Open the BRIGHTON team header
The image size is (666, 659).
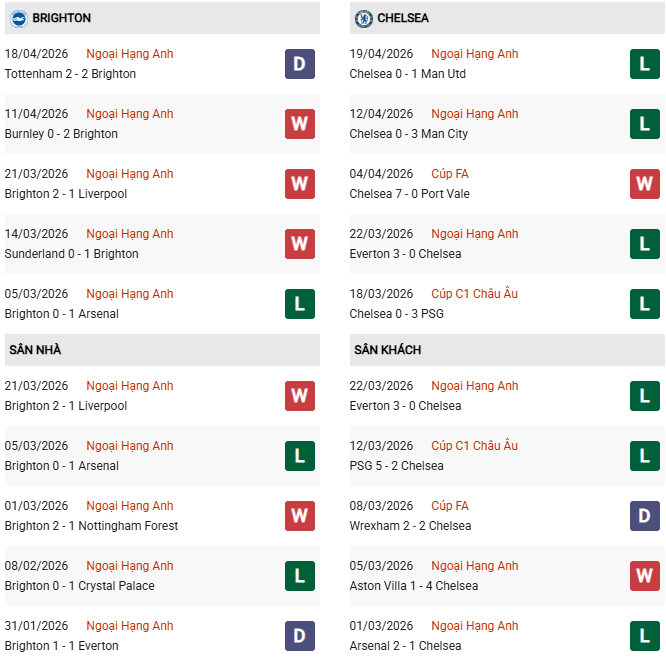[61, 18]
